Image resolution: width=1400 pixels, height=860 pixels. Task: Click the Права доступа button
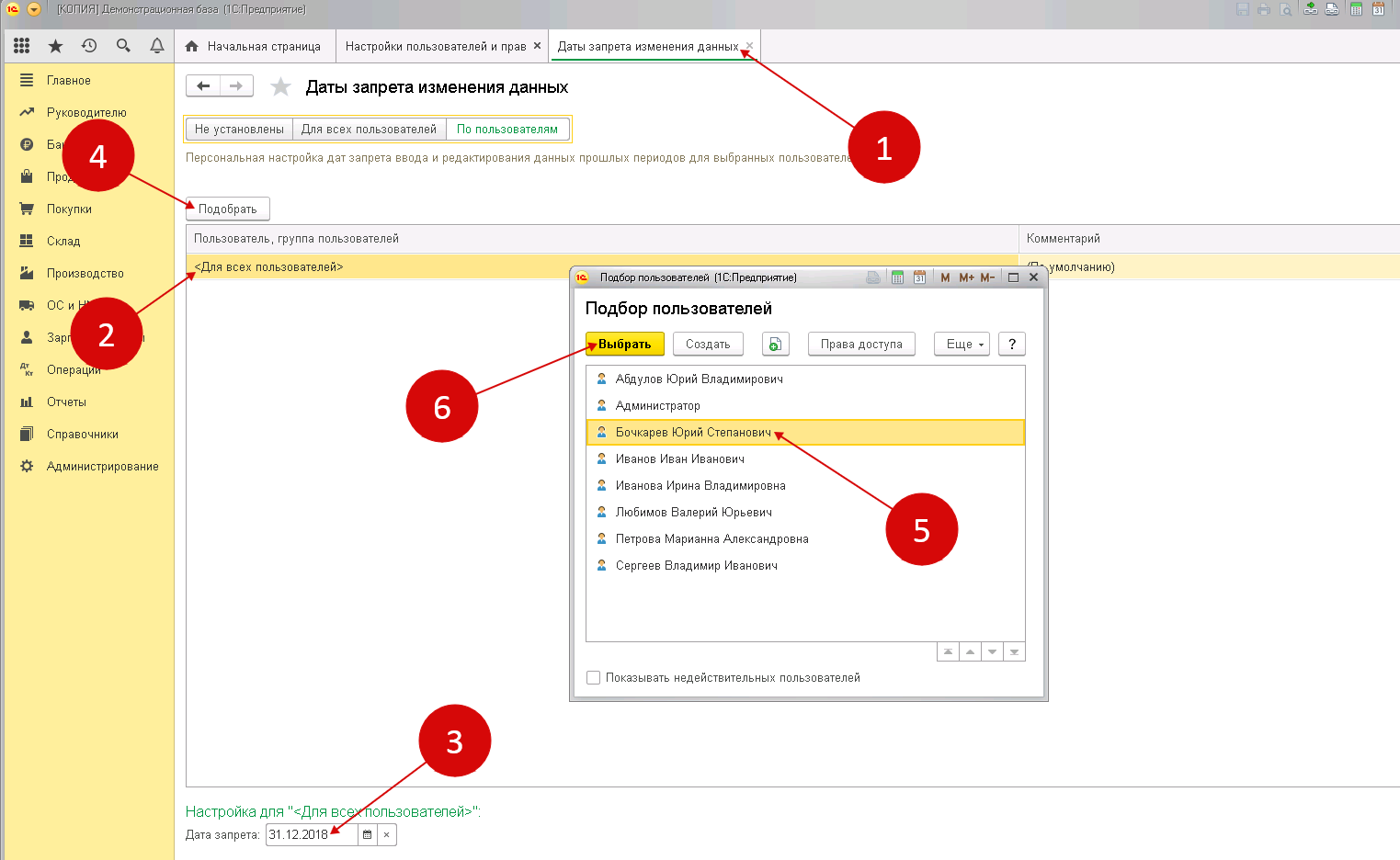click(861, 345)
